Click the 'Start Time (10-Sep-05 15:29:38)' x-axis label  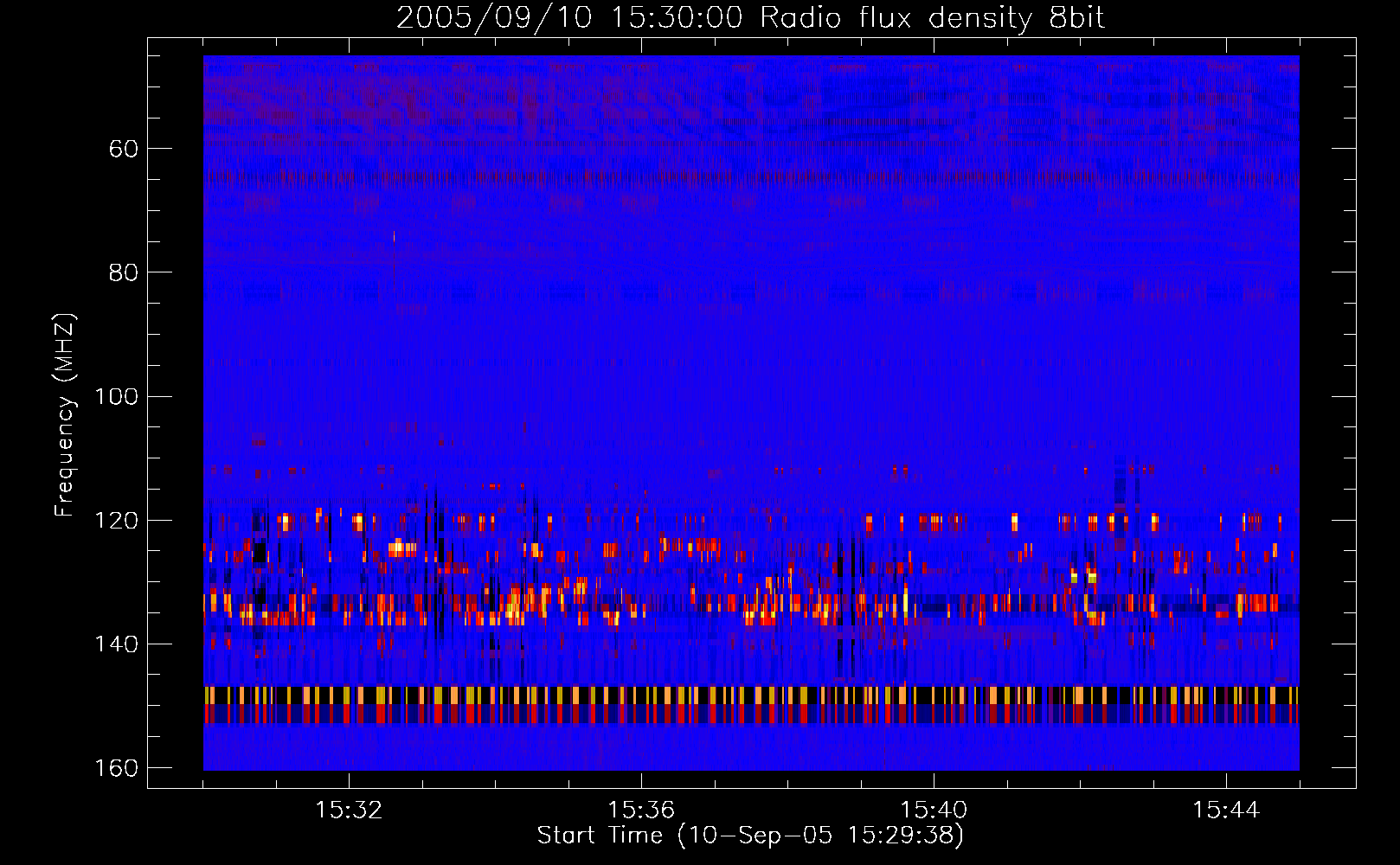750,836
